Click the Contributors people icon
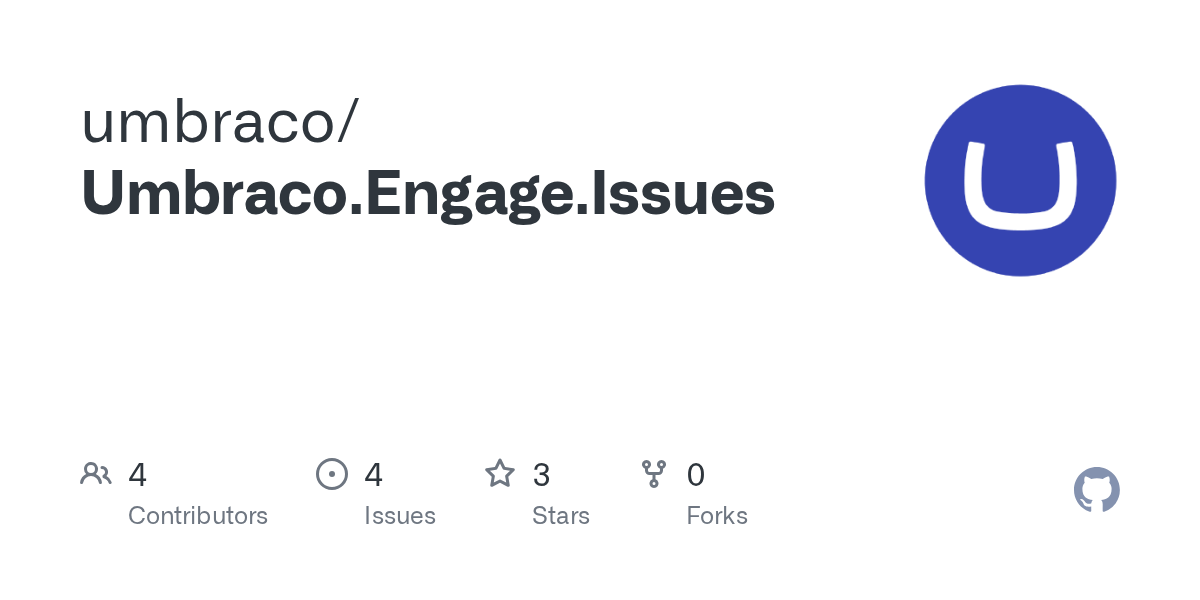 96,474
